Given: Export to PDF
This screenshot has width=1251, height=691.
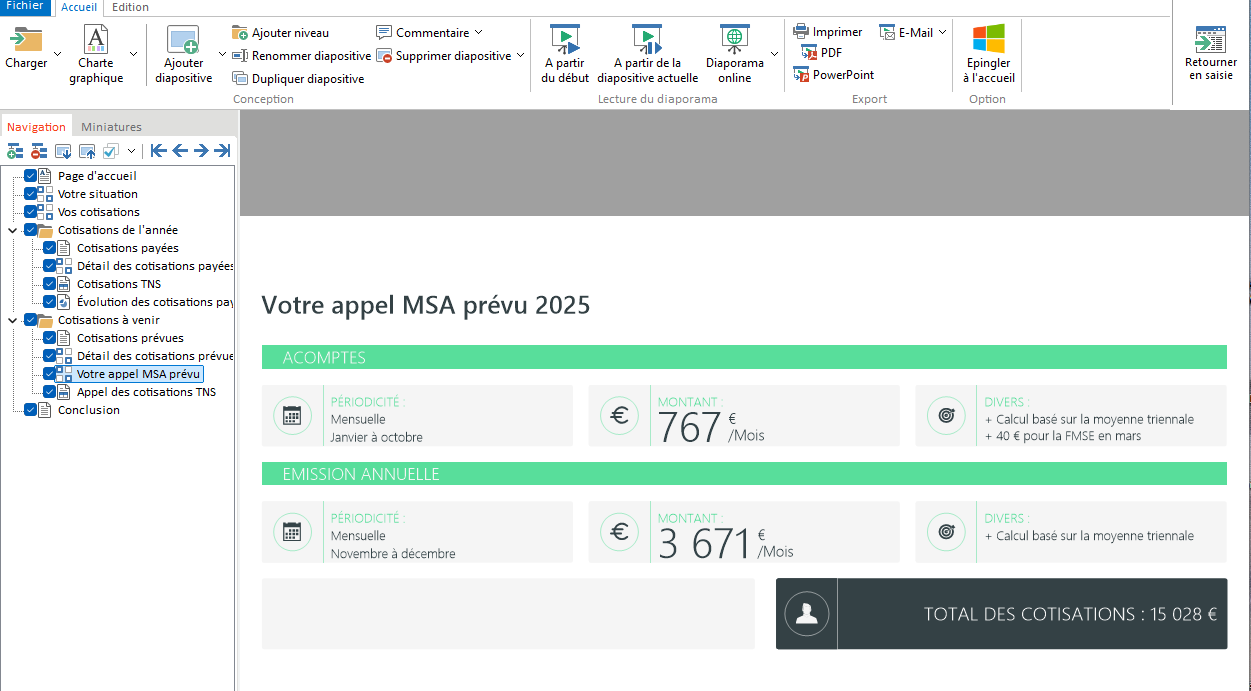Looking at the screenshot, I should (821, 52).
